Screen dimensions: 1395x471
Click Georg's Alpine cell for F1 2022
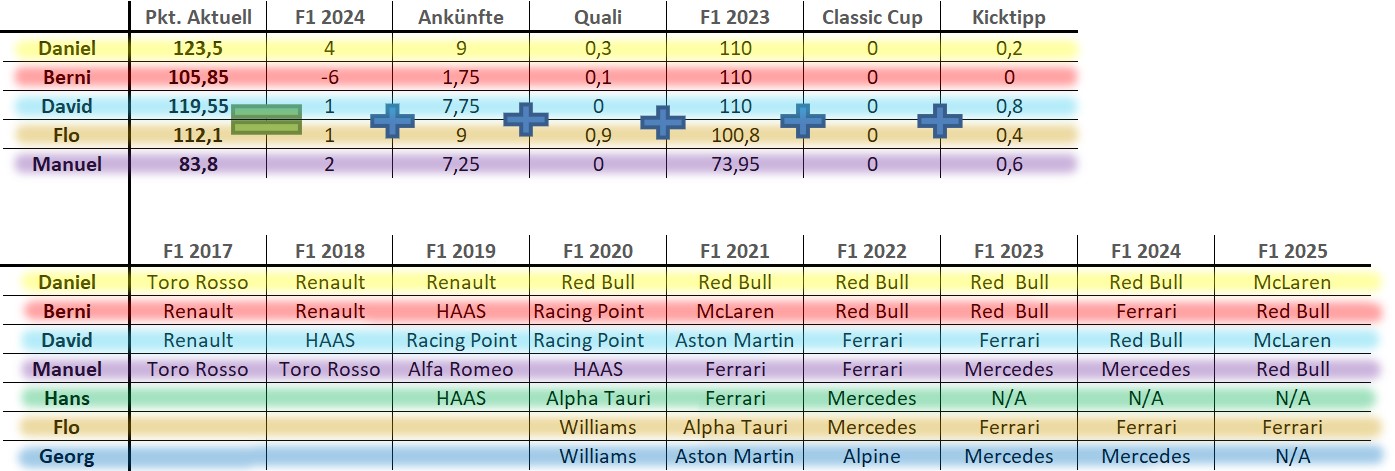tap(872, 456)
